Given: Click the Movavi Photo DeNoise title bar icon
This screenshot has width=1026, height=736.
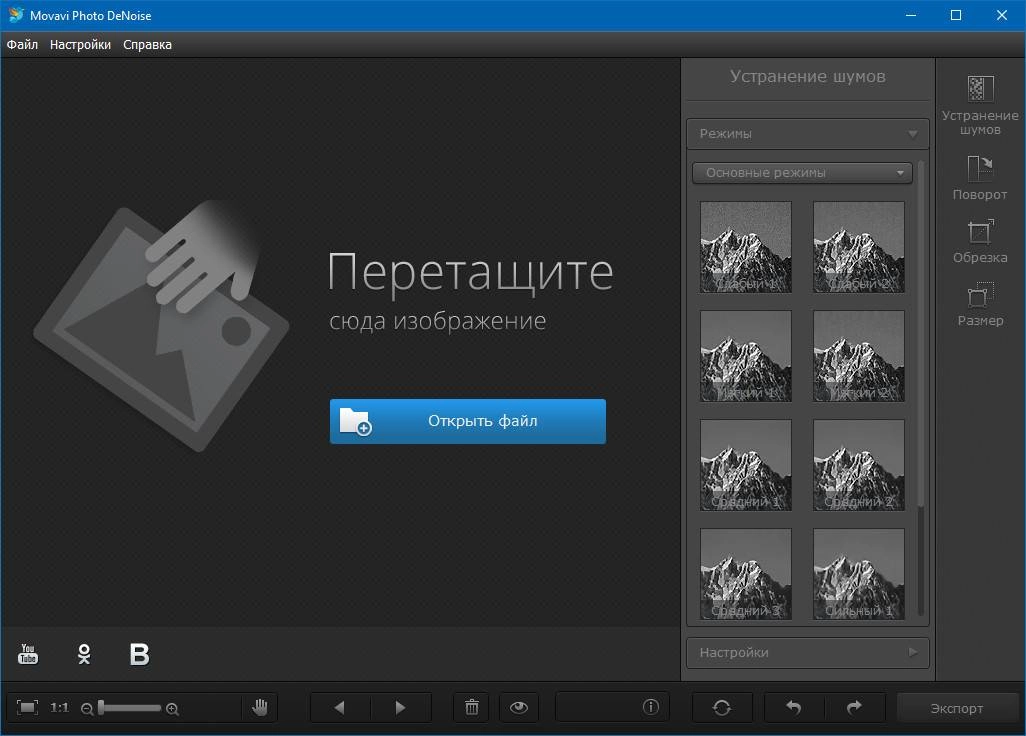Looking at the screenshot, I should click(x=16, y=14).
